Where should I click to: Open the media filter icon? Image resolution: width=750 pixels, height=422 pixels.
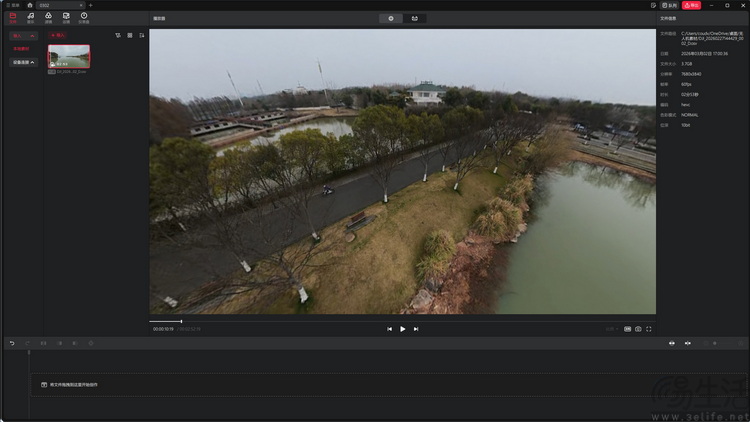click(118, 35)
